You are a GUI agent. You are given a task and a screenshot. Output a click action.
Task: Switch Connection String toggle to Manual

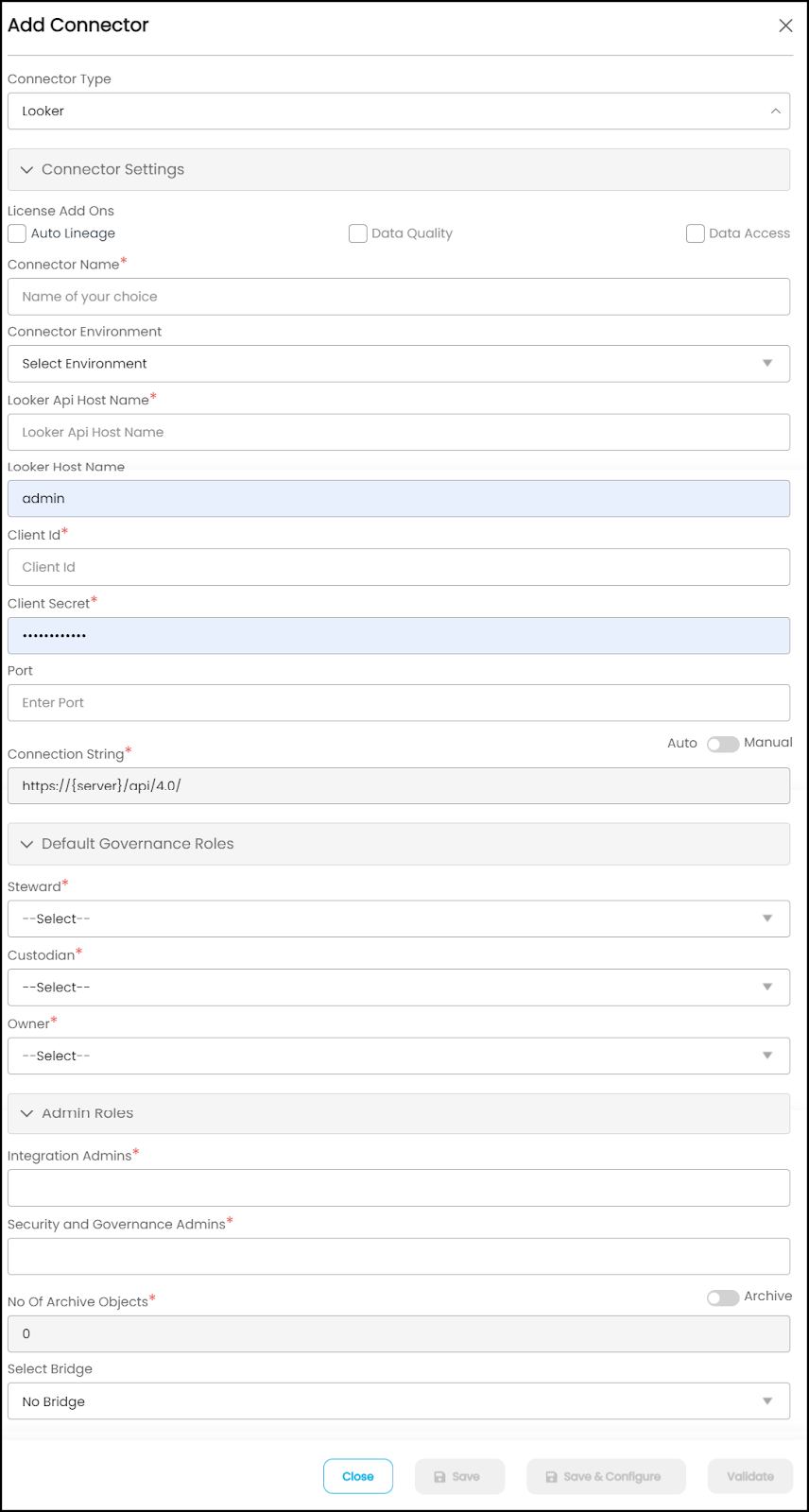click(x=723, y=744)
